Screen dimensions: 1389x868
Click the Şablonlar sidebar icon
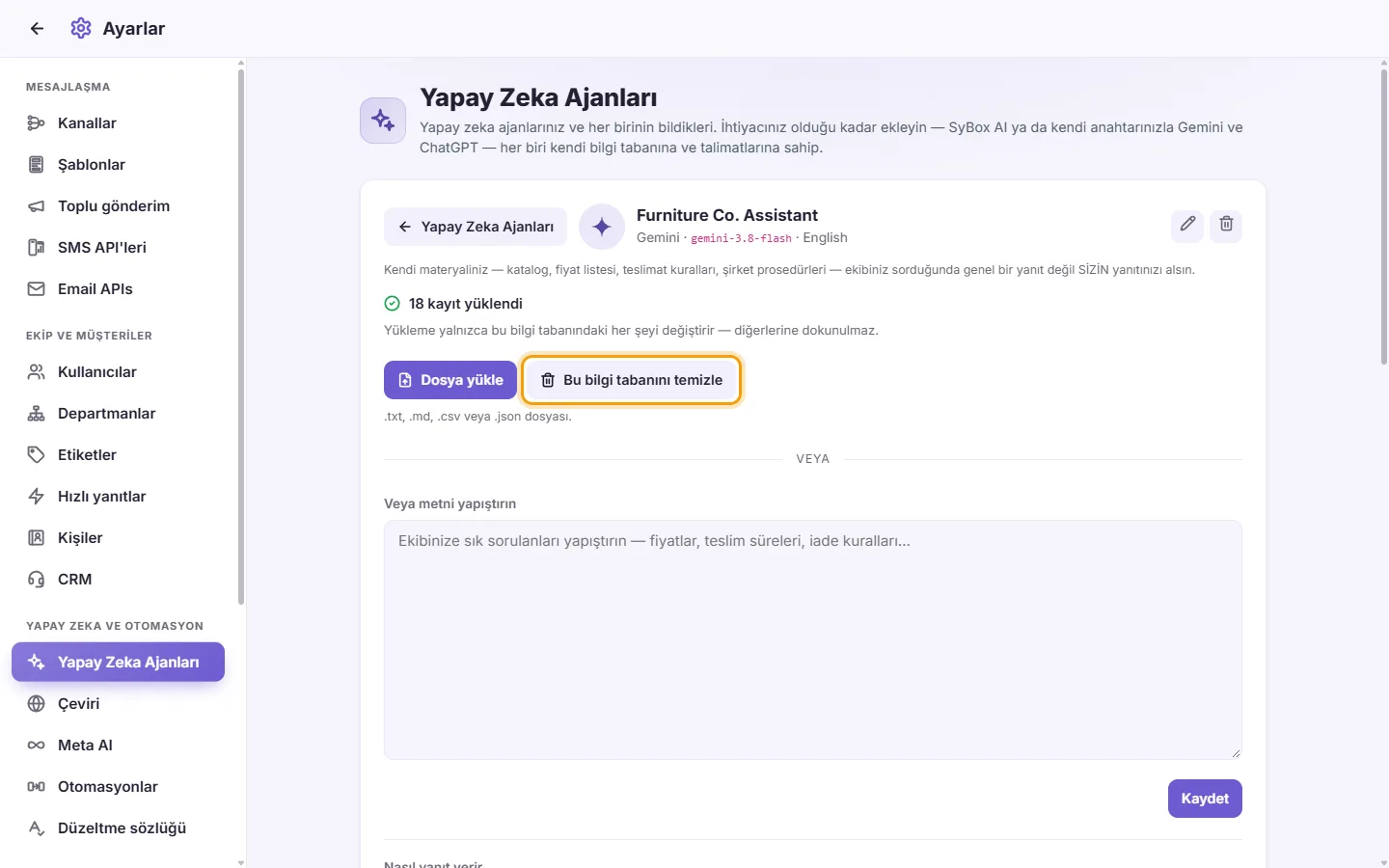pos(37,165)
